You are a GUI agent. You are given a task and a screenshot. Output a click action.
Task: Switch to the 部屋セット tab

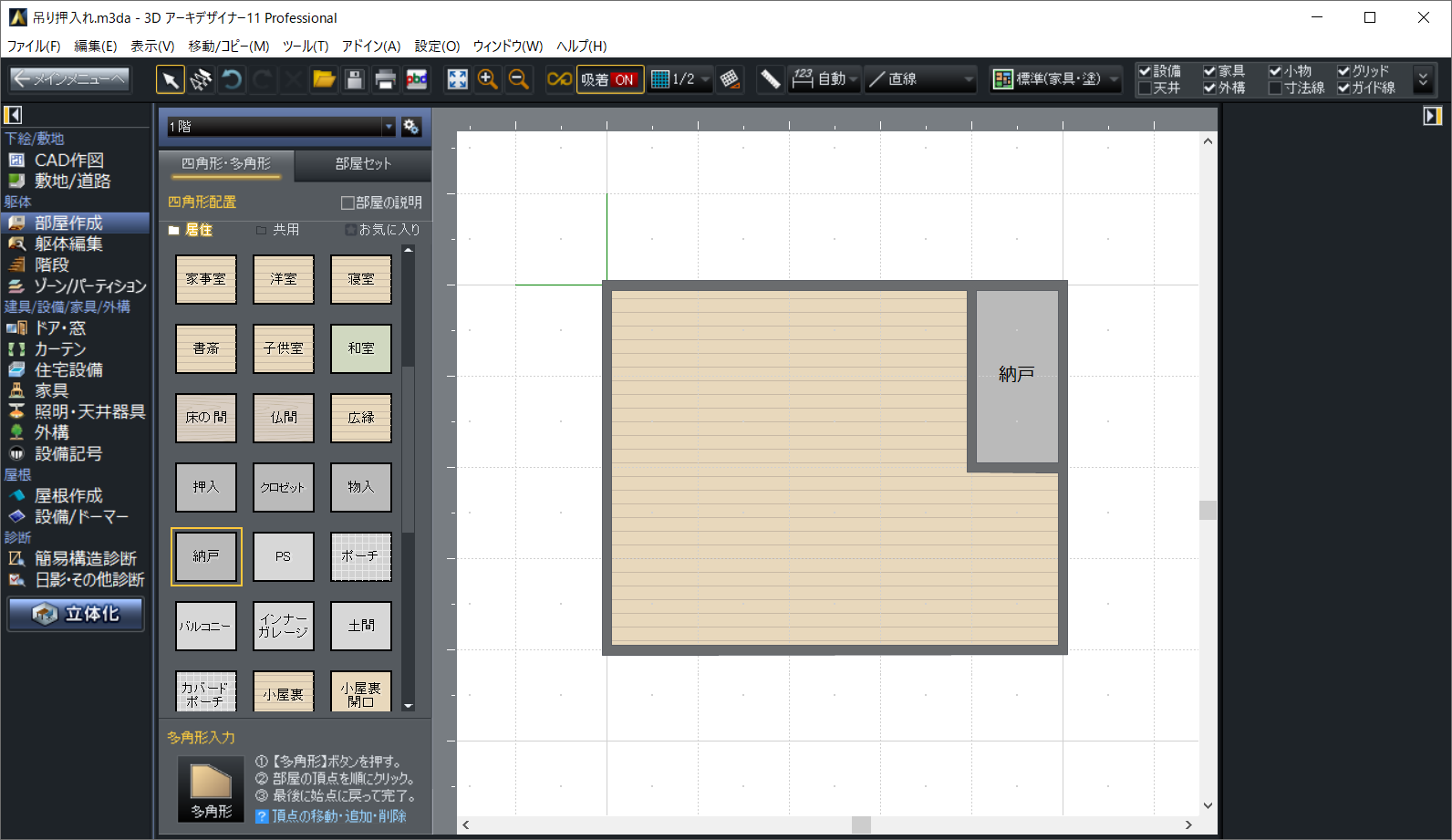pos(363,163)
